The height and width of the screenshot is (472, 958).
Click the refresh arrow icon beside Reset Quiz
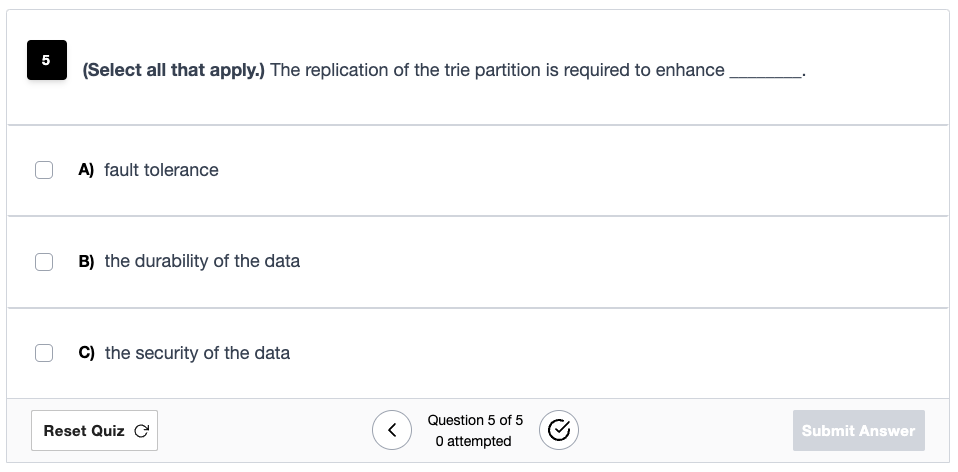[x=141, y=431]
